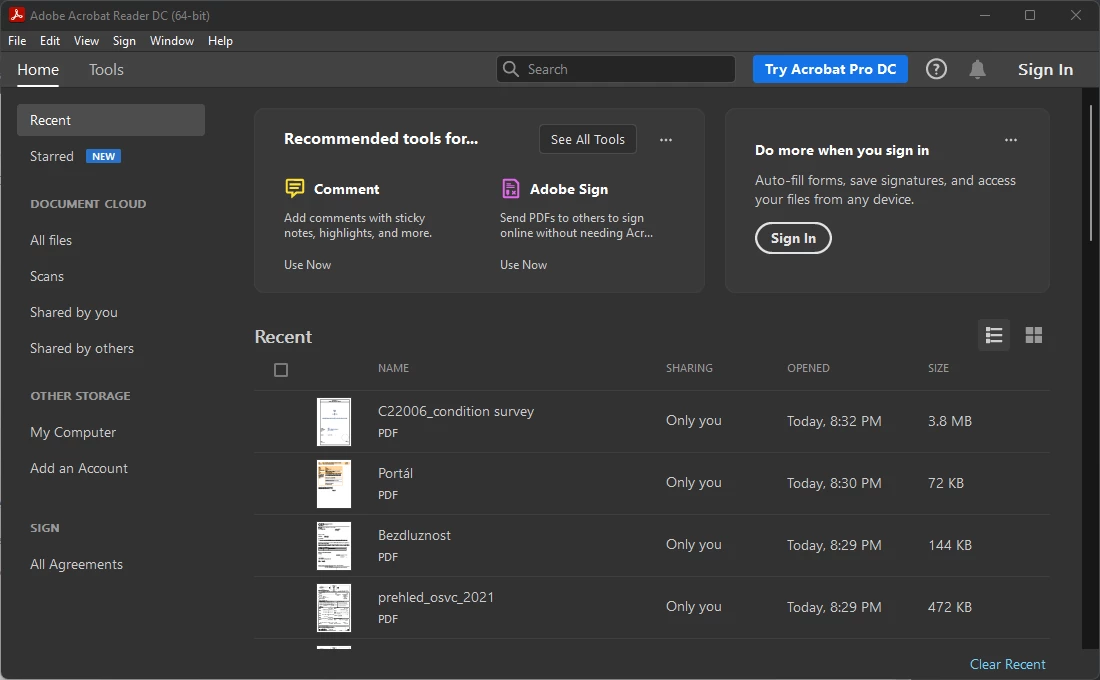
Task: Open the notifications bell icon
Action: (977, 69)
